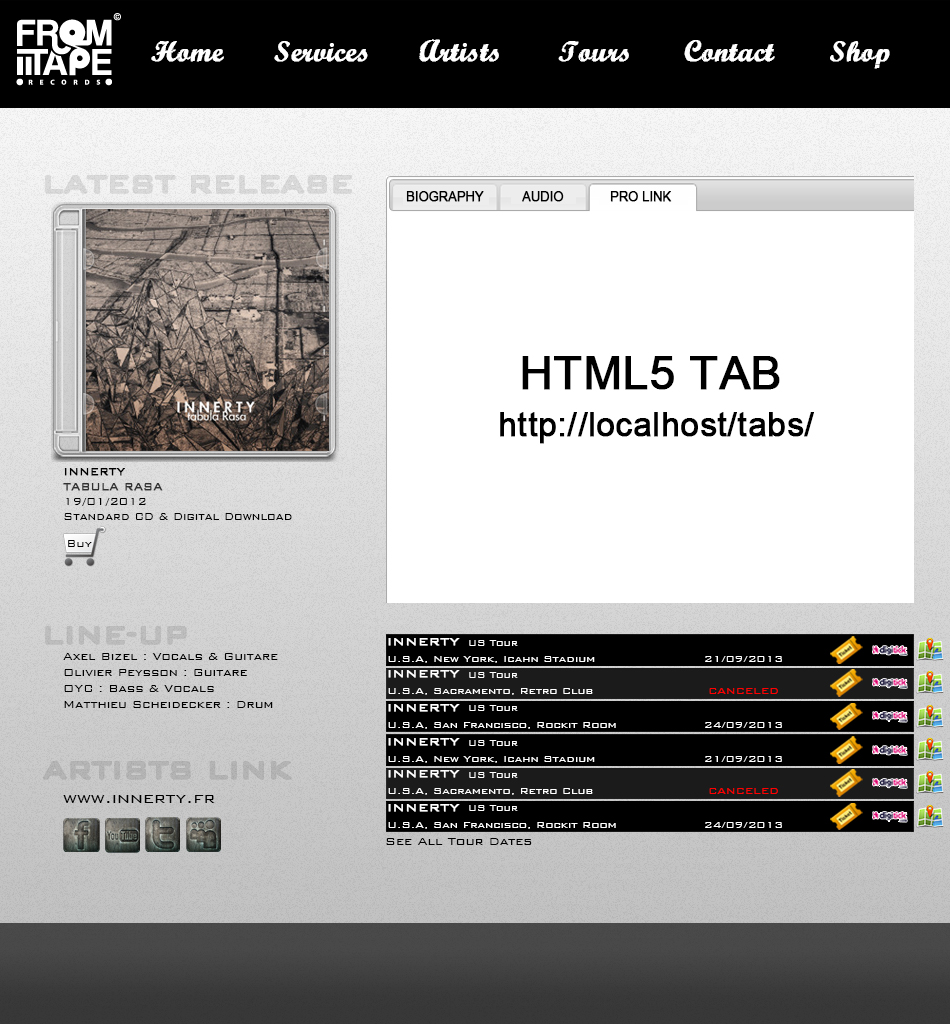Open the artist's Myspace icon
The image size is (950, 1024).
point(203,834)
